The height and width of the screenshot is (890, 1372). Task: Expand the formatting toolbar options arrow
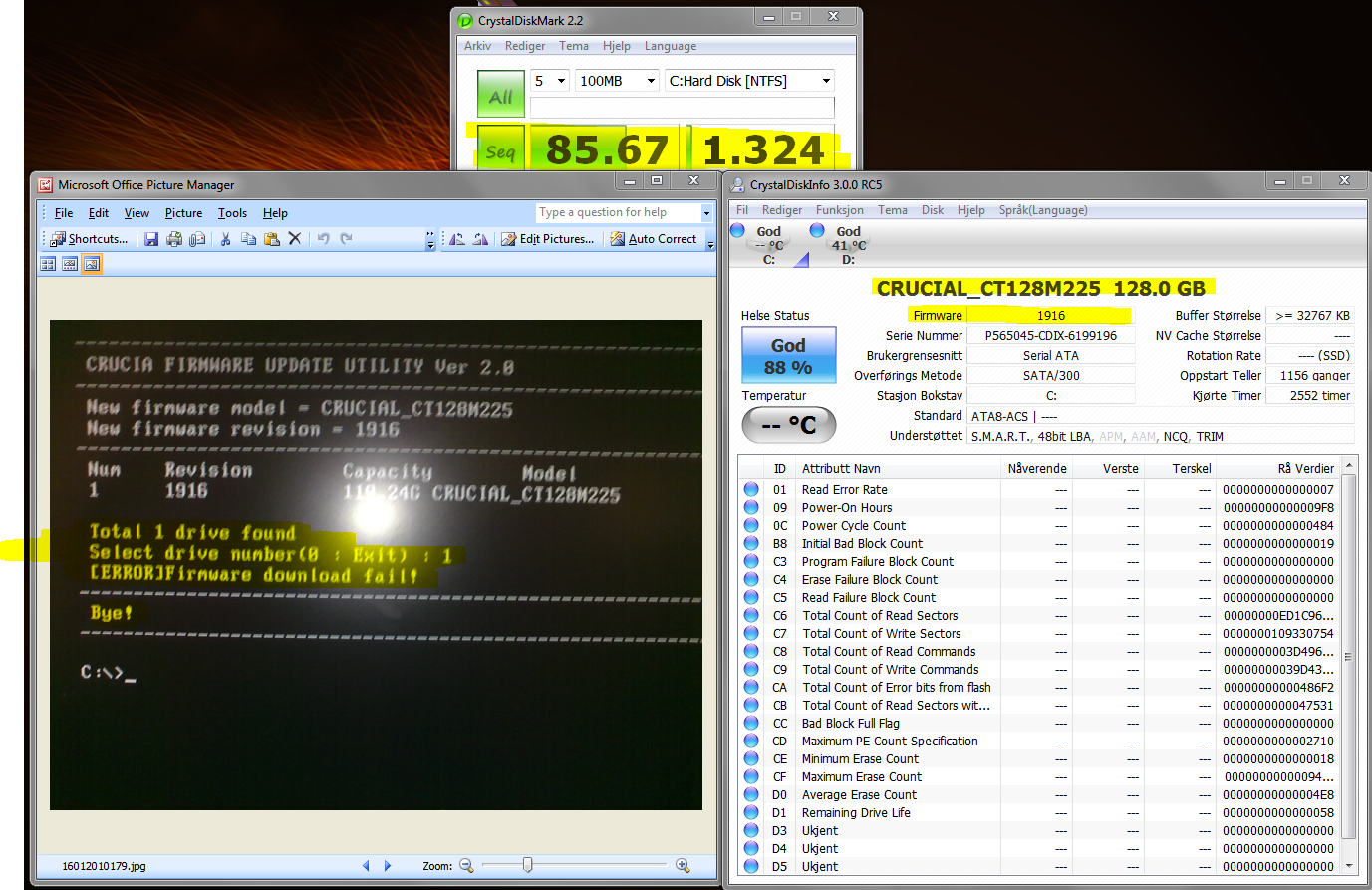(x=710, y=240)
